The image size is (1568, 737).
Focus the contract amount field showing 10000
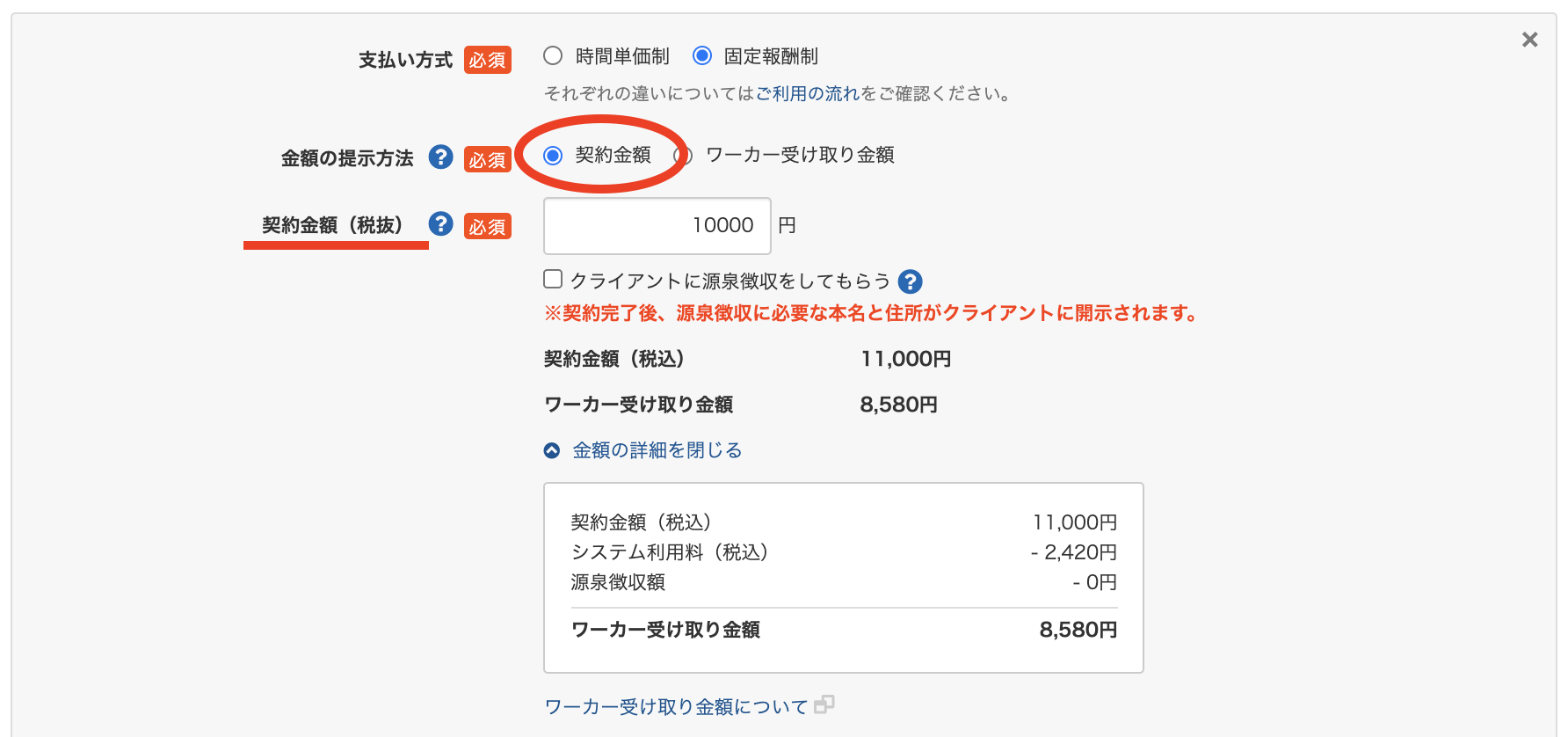[657, 226]
